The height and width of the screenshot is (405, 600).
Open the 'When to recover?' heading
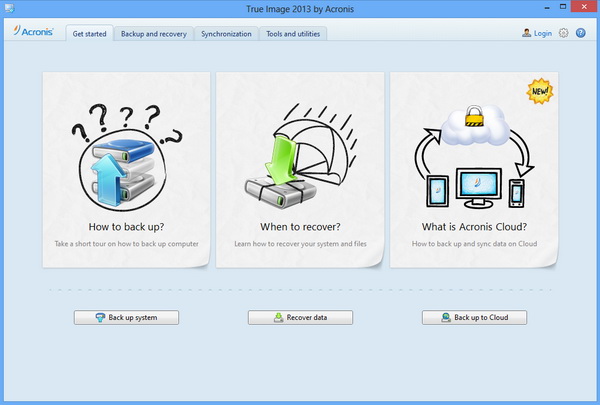pos(300,227)
